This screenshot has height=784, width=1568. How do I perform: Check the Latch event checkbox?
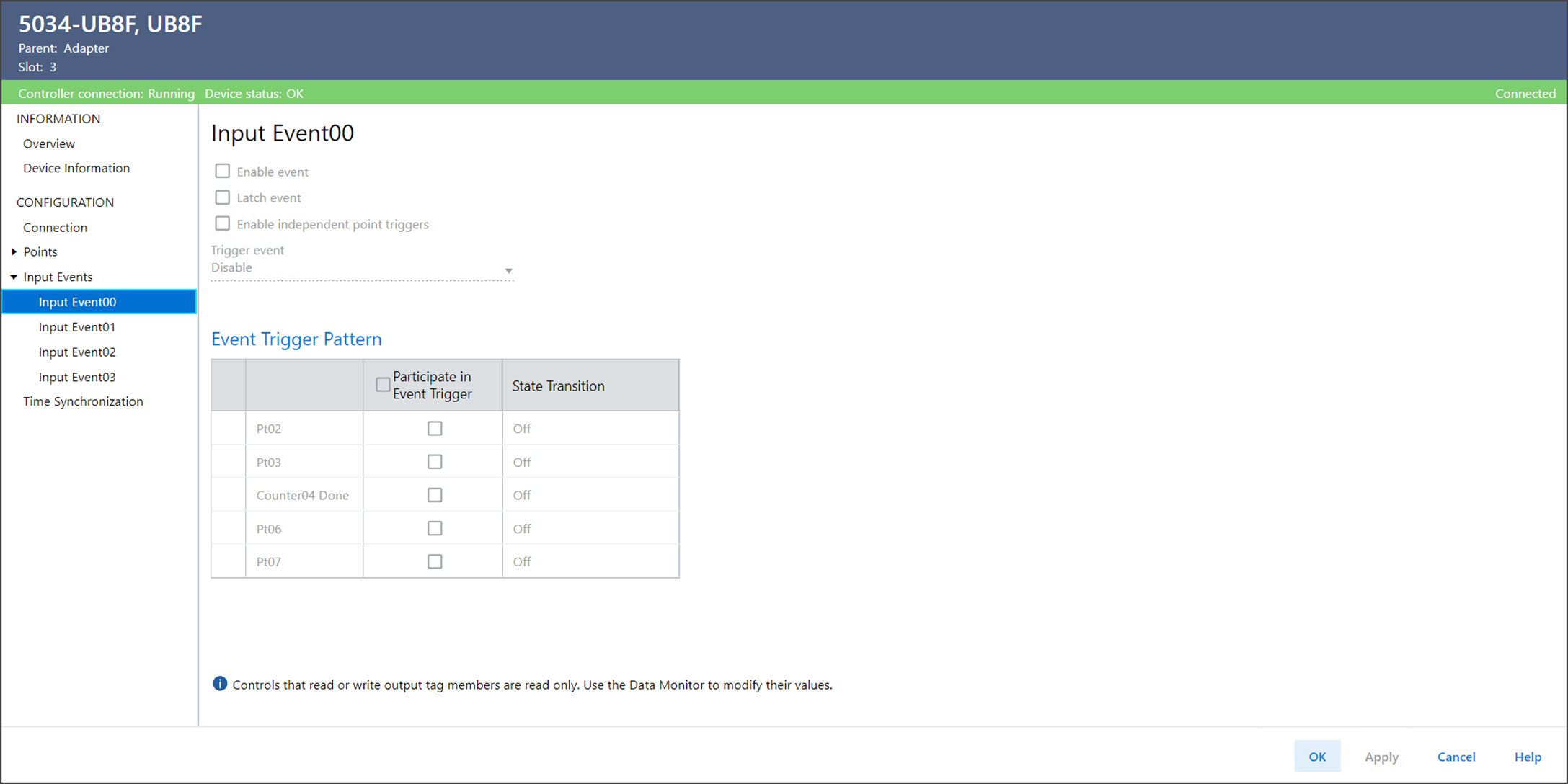pos(223,197)
